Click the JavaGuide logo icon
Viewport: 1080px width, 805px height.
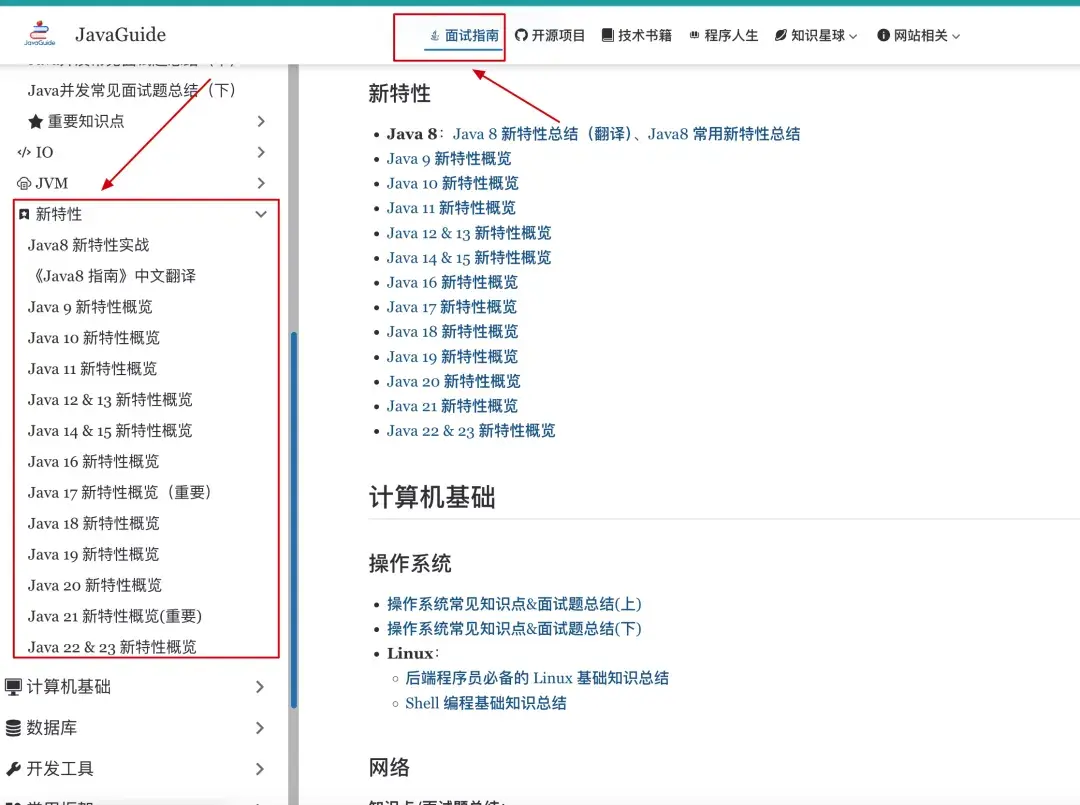(x=40, y=33)
